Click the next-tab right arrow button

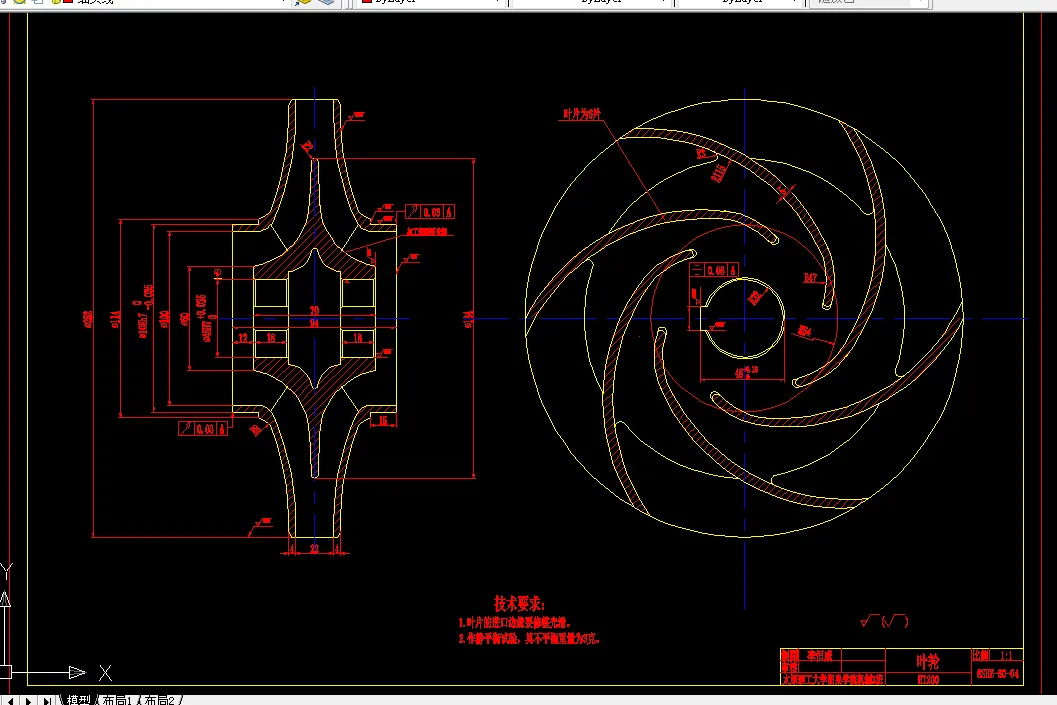pyautogui.click(x=28, y=701)
